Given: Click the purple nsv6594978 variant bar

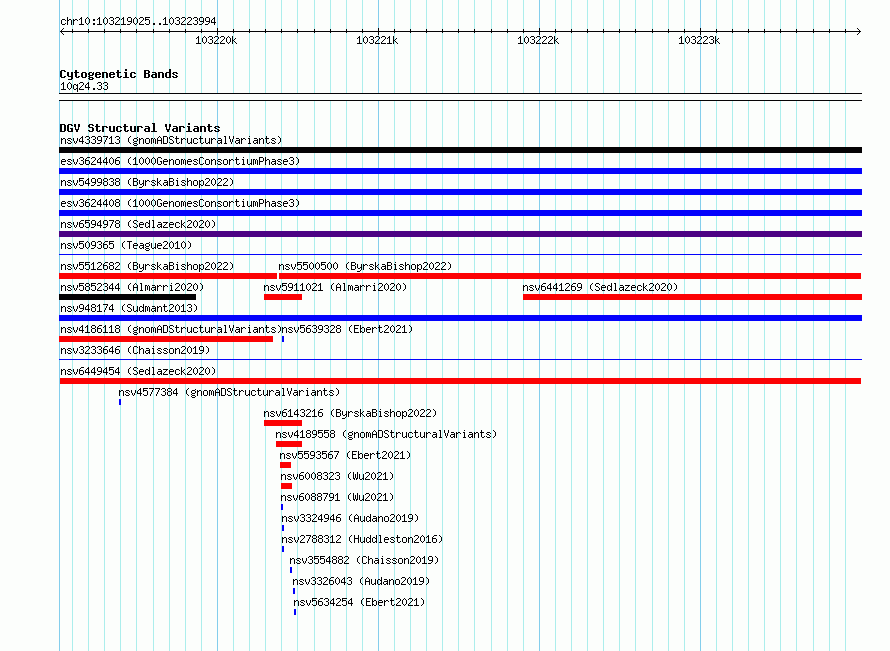Looking at the screenshot, I should (460, 234).
